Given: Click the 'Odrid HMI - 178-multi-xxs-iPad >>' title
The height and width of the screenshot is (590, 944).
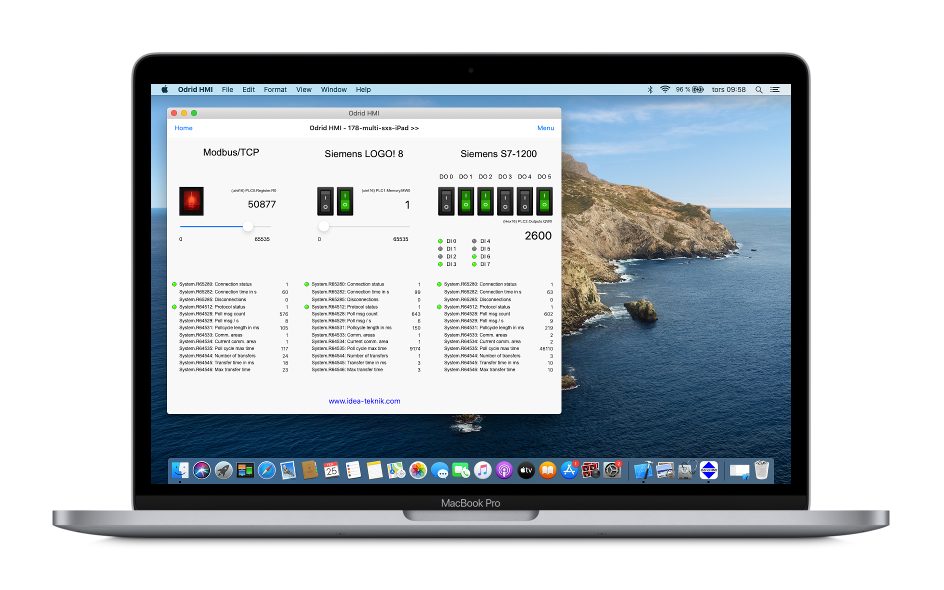Looking at the screenshot, I should click(x=364, y=128).
